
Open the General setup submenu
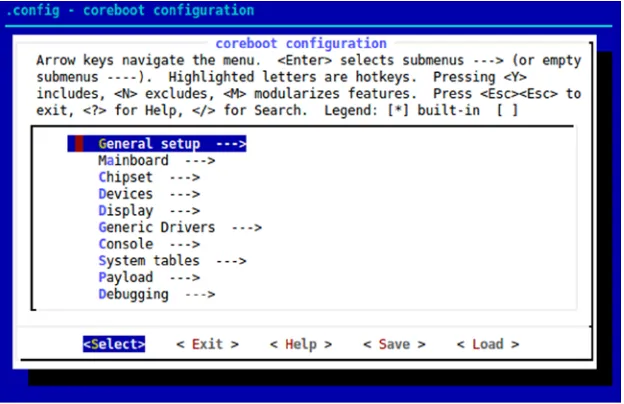point(157,144)
